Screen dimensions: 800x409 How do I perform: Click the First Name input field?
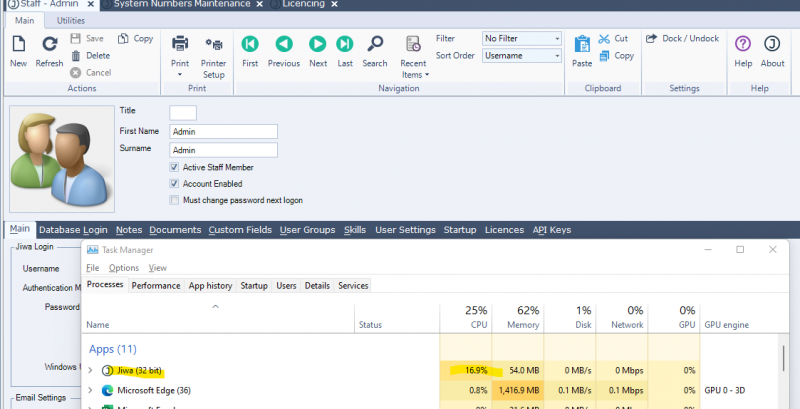point(222,131)
